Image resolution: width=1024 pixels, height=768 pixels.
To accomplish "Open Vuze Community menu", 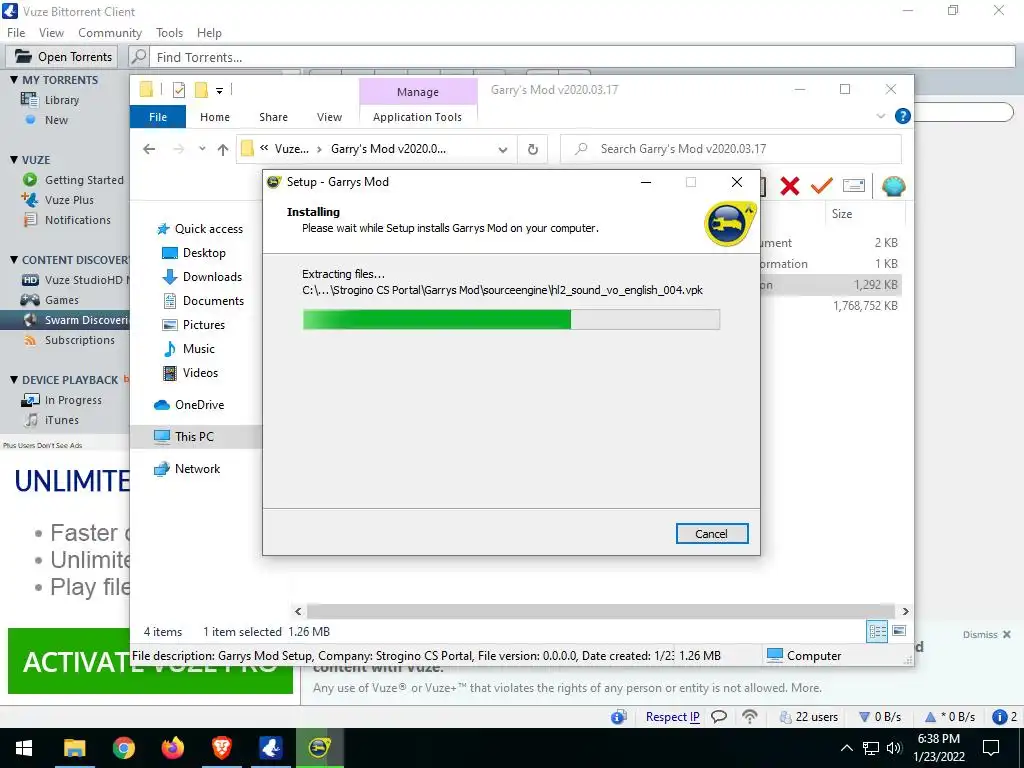I will tap(110, 33).
